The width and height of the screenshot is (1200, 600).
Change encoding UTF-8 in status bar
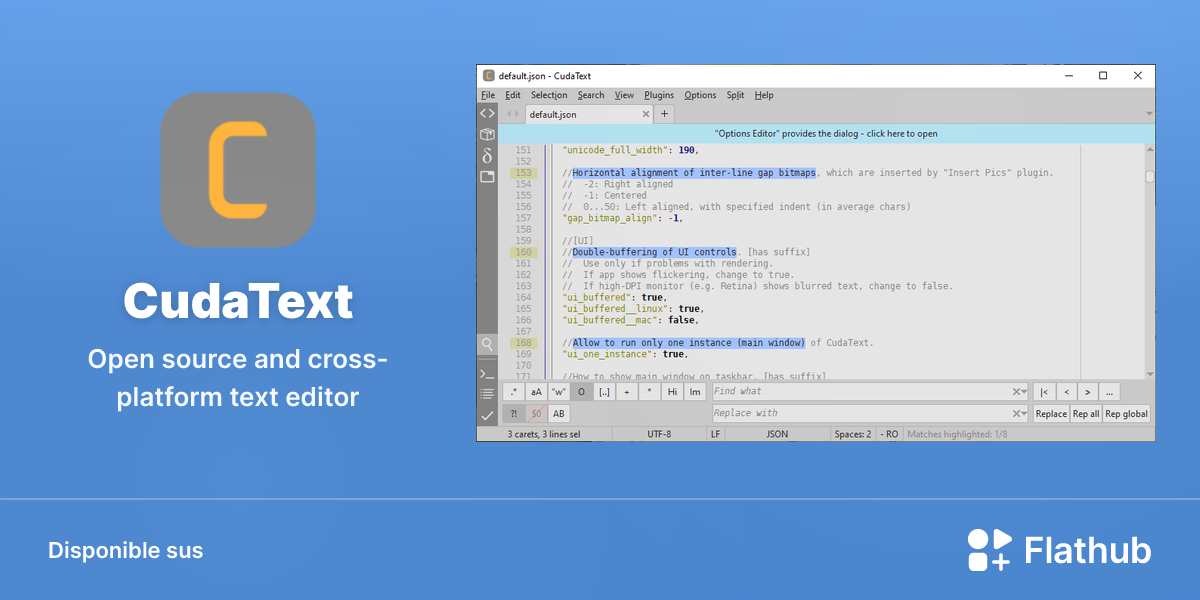(x=659, y=434)
